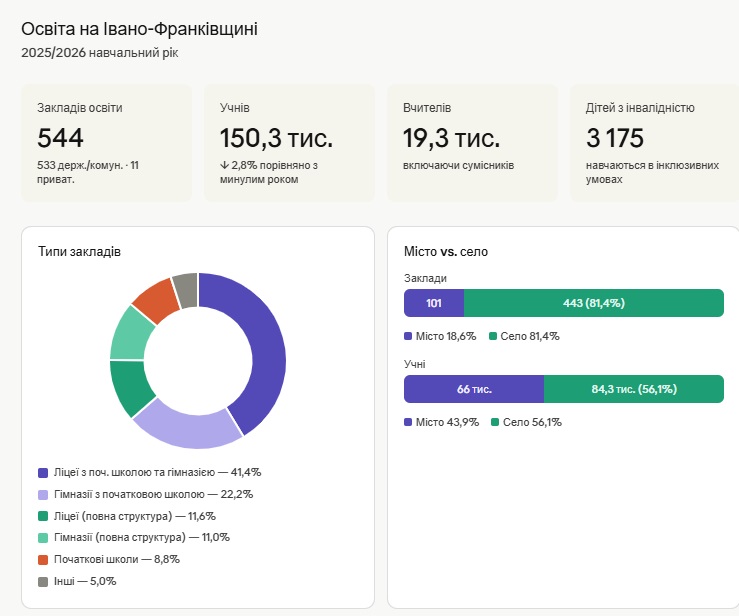Select the orange segment of the donut chart
The width and height of the screenshot is (739, 616).
pos(156,299)
